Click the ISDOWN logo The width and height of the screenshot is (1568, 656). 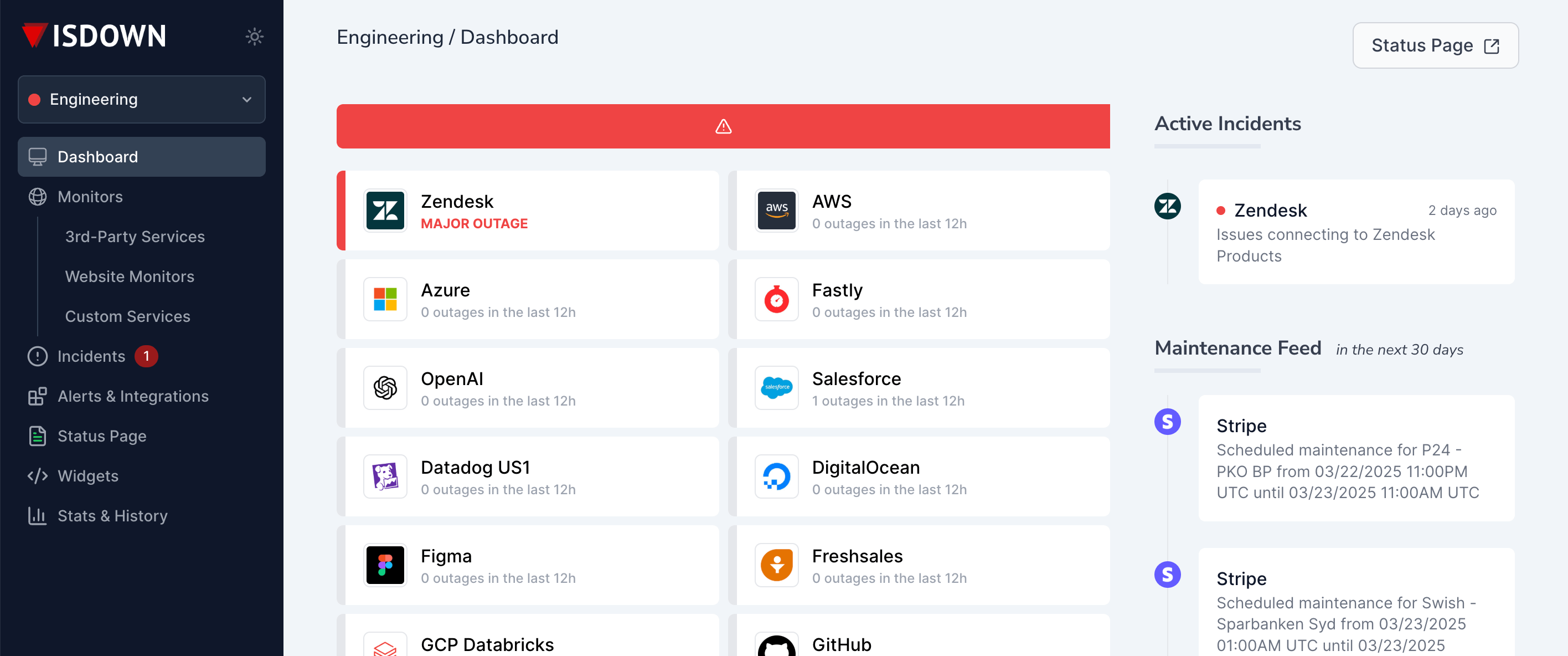tap(94, 36)
